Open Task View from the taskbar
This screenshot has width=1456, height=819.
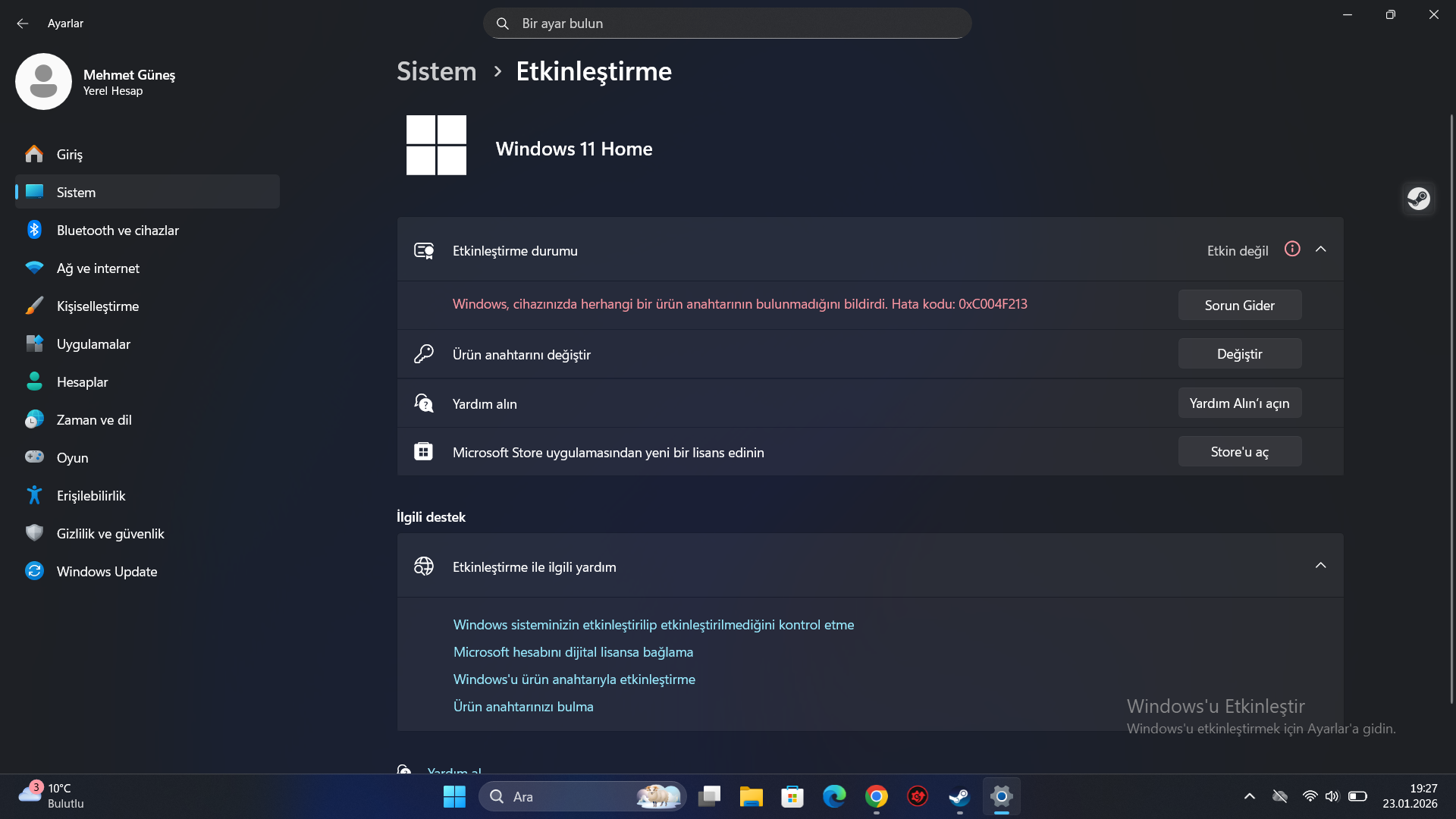click(709, 796)
